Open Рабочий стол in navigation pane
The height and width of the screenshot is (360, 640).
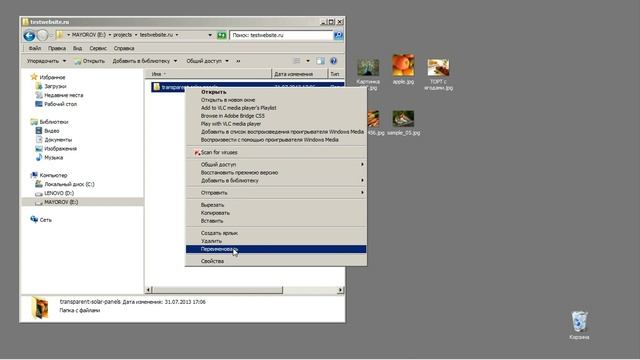56,104
